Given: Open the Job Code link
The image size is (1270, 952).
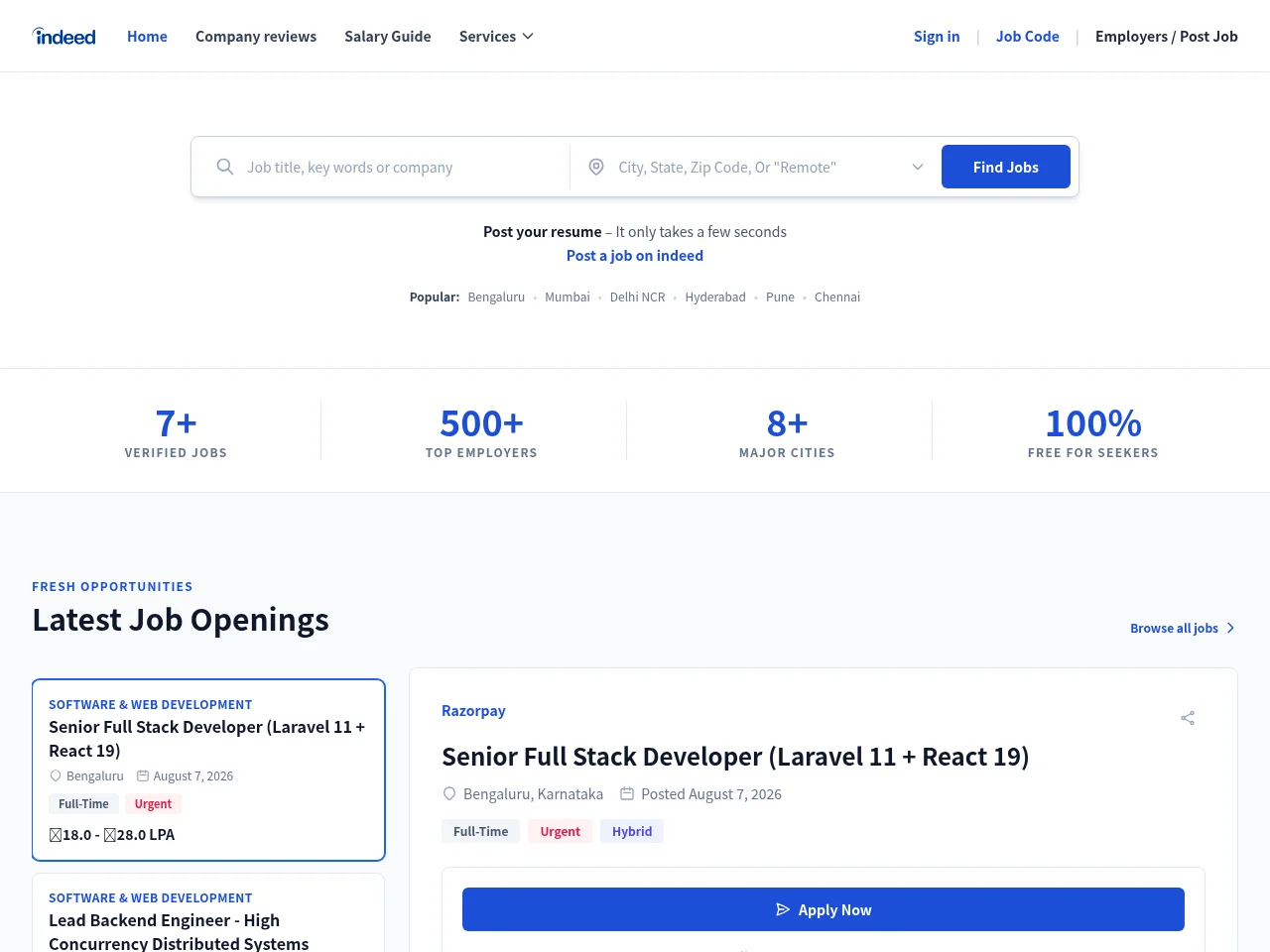Looking at the screenshot, I should (1028, 37).
